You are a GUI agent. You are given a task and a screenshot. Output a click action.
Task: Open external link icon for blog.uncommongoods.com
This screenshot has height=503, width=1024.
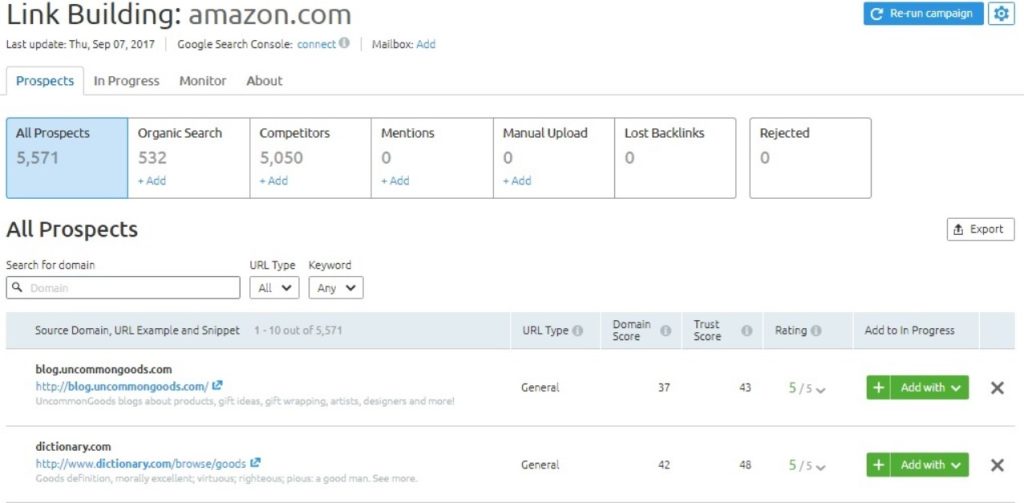click(217, 385)
